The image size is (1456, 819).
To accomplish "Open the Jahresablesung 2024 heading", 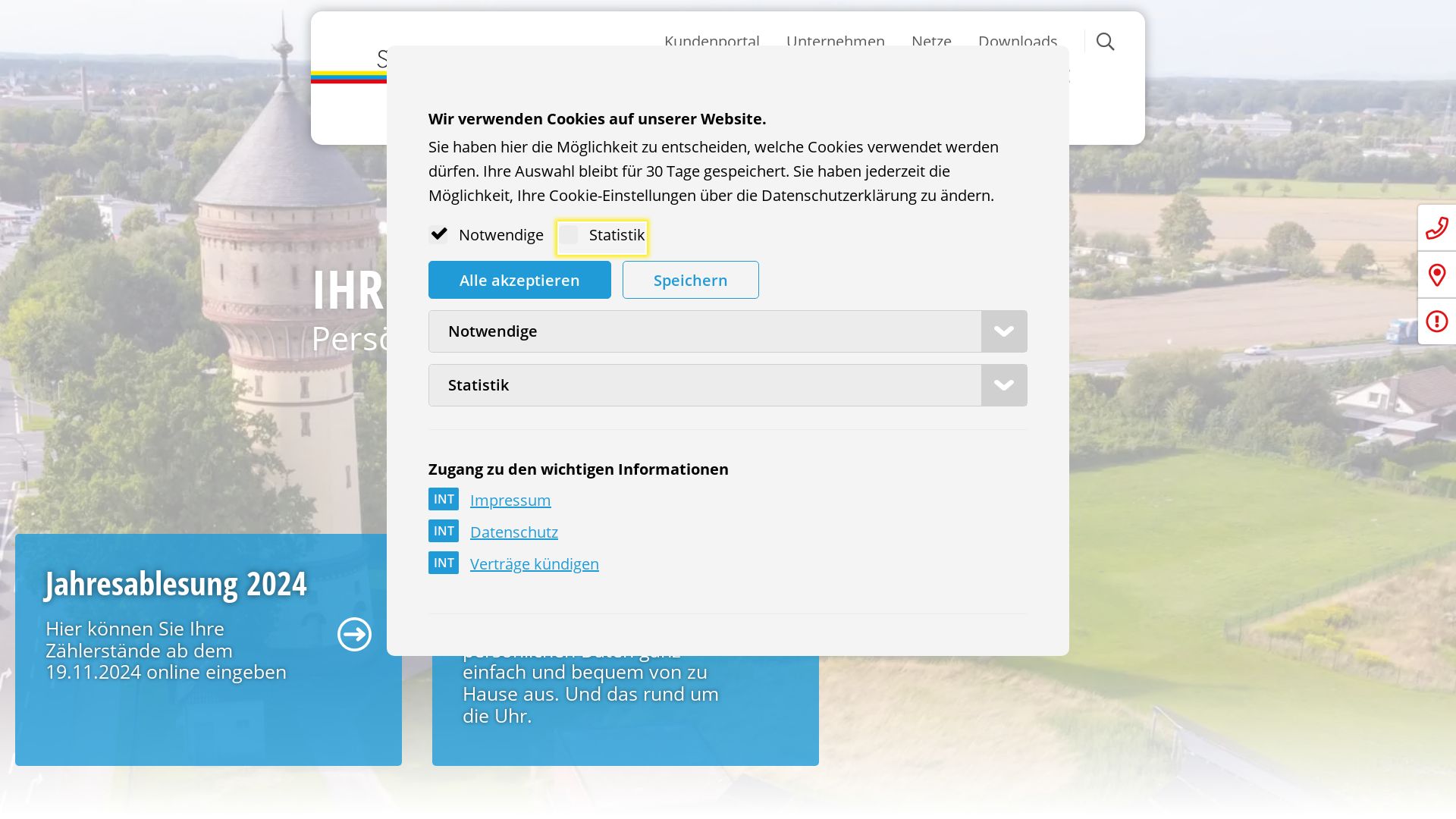I will [176, 584].
